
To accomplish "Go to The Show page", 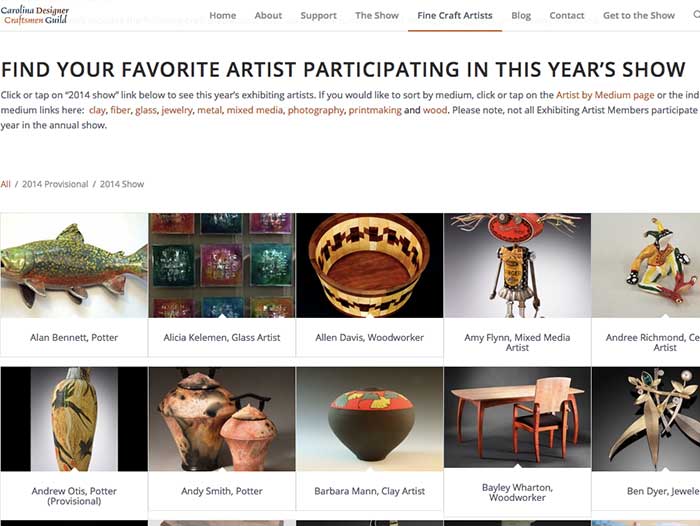I will (377, 15).
